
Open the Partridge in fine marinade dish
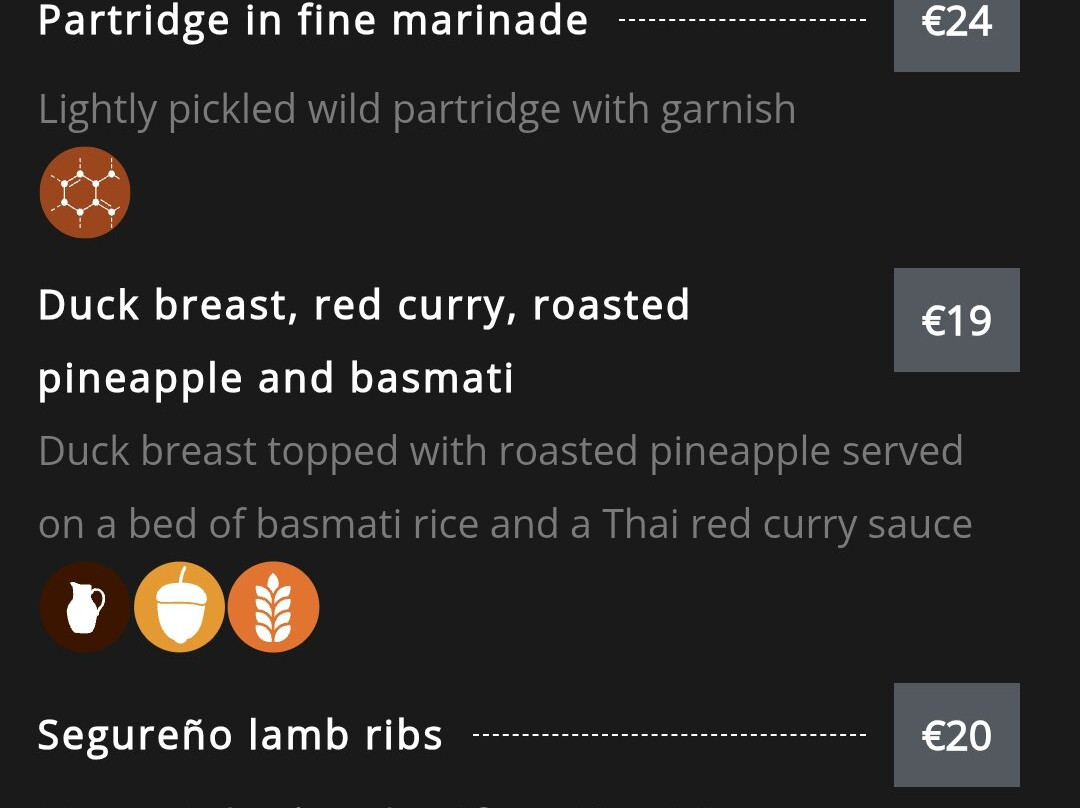tap(312, 20)
